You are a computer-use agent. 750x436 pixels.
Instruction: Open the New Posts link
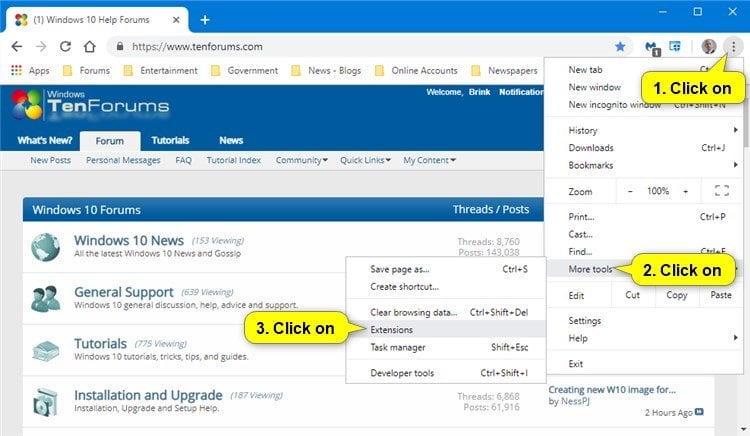click(50, 160)
